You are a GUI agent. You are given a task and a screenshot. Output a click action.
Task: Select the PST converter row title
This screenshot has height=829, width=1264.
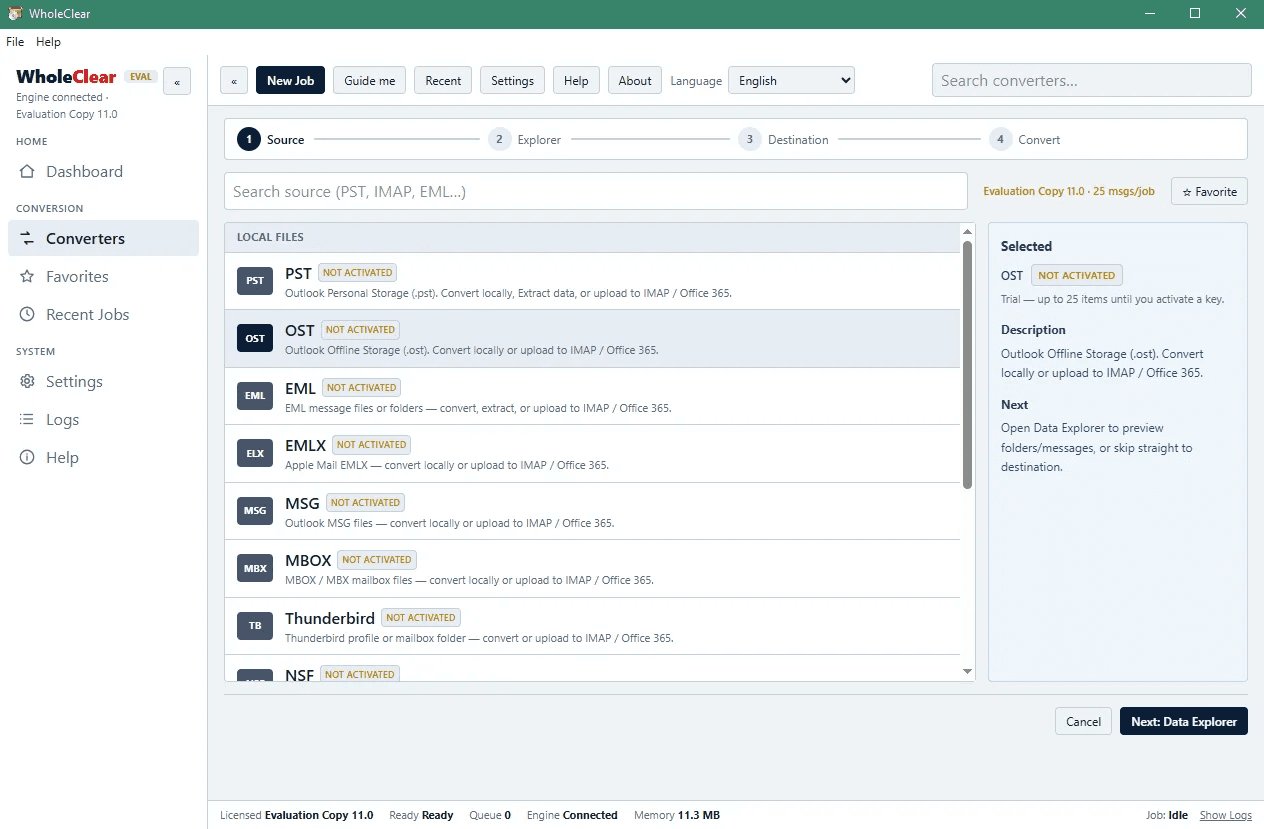(298, 273)
